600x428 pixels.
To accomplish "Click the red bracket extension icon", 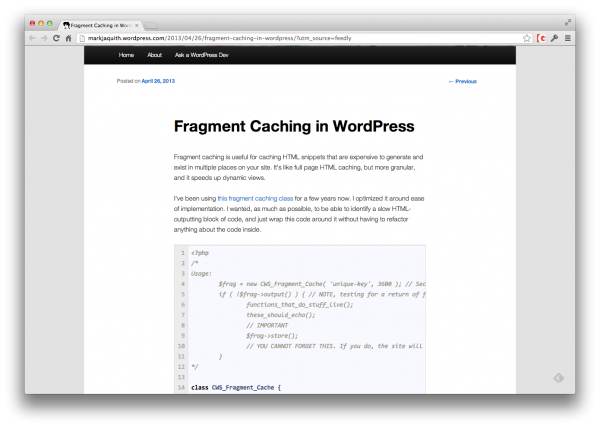I will pos(541,38).
